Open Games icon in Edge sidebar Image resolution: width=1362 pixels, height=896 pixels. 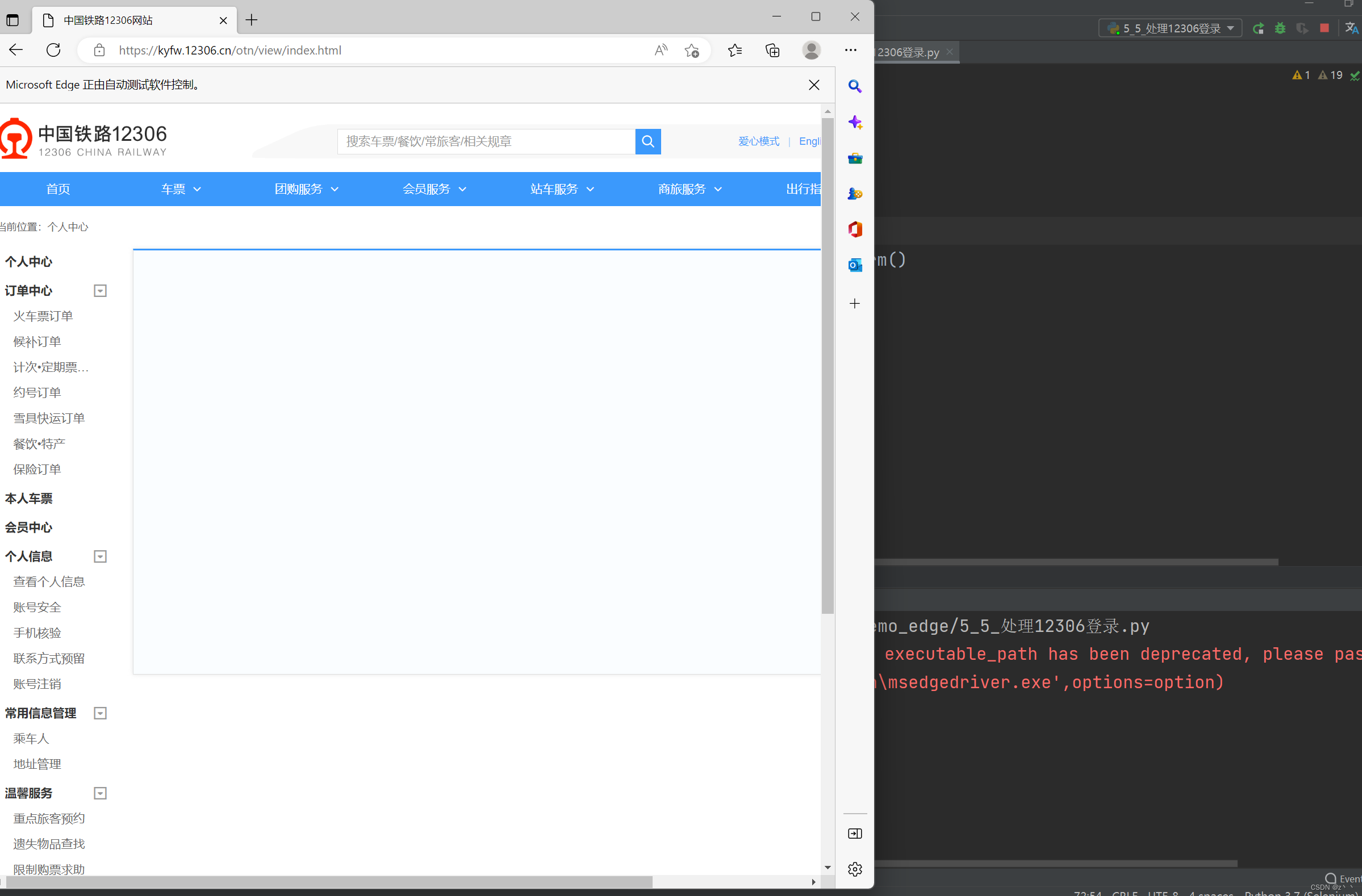pyautogui.click(x=855, y=194)
